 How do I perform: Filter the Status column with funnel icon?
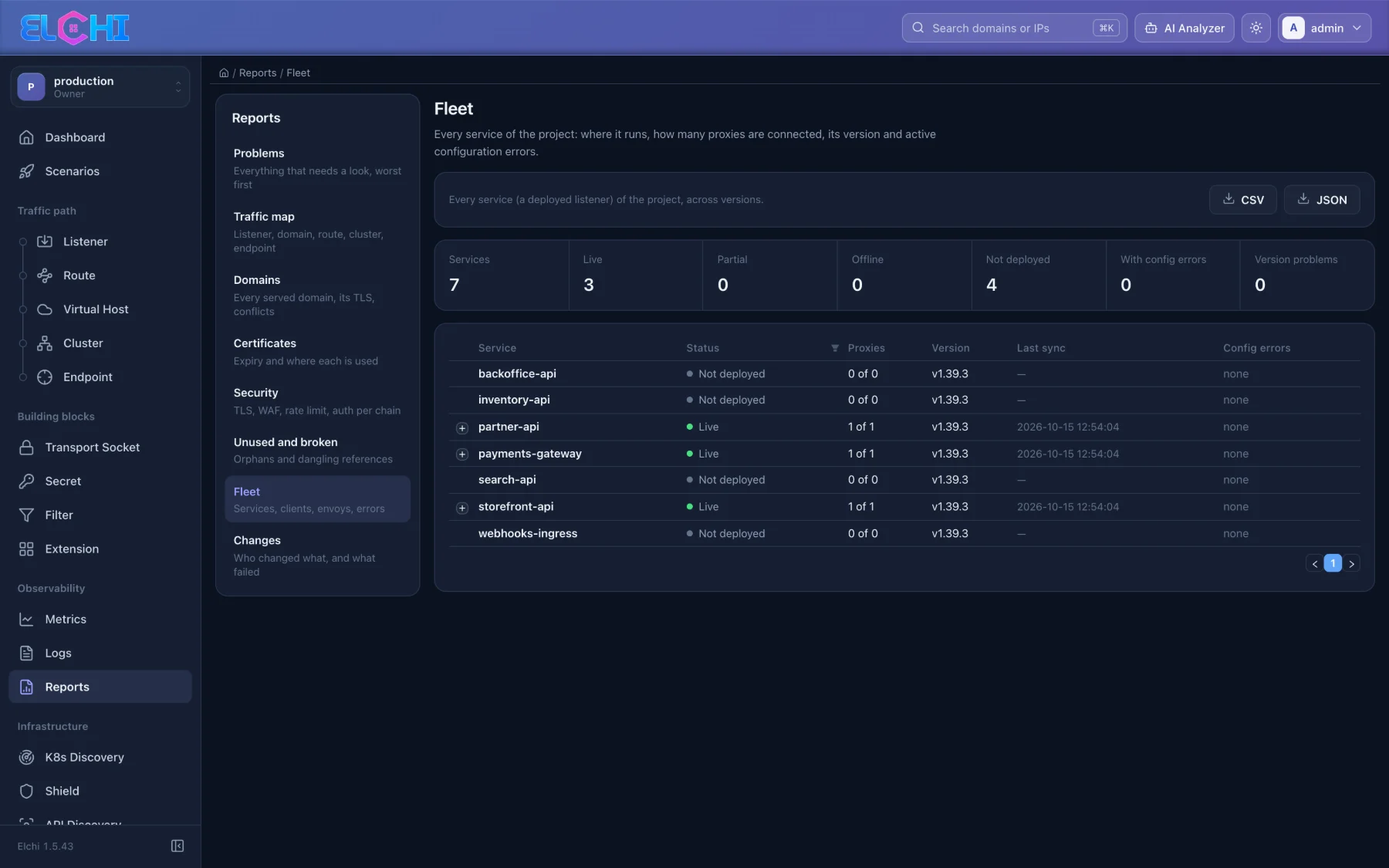[835, 348]
